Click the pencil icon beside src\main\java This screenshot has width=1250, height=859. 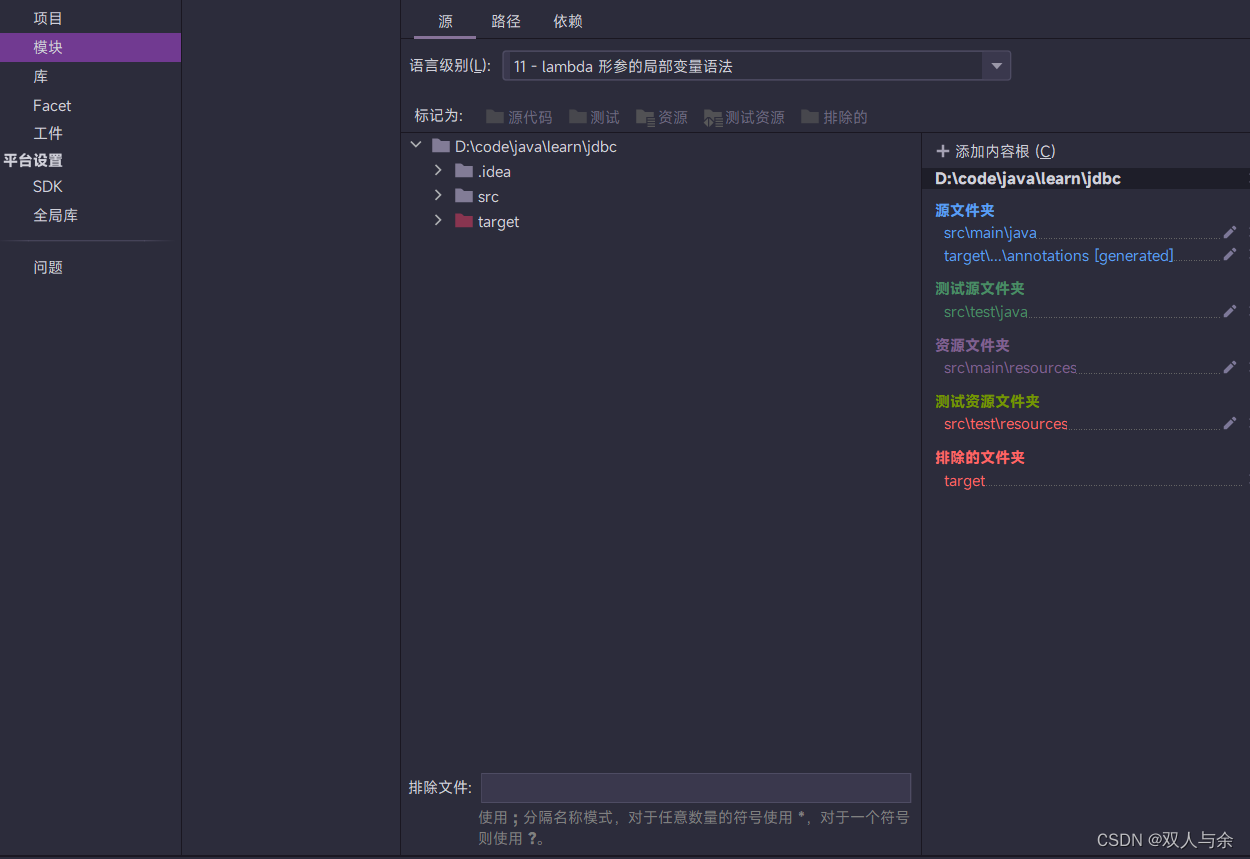point(1229,231)
